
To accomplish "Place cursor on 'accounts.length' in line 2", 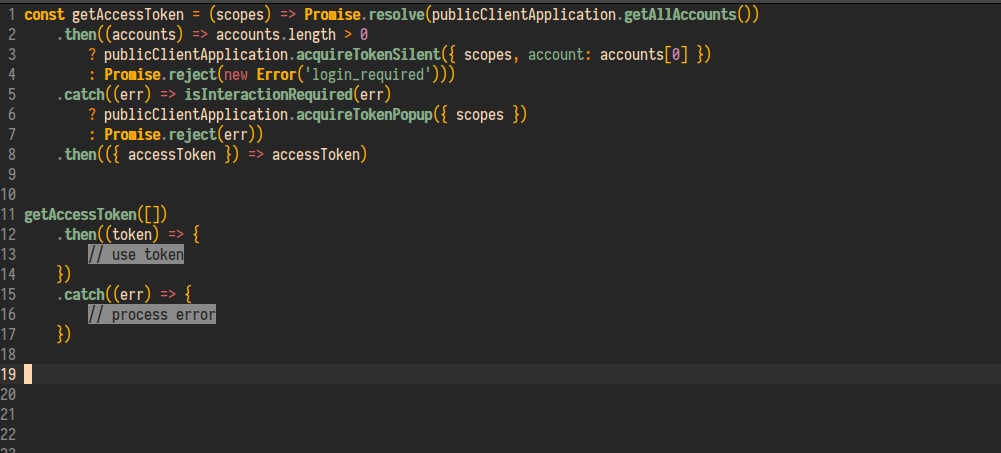I will click(x=276, y=34).
